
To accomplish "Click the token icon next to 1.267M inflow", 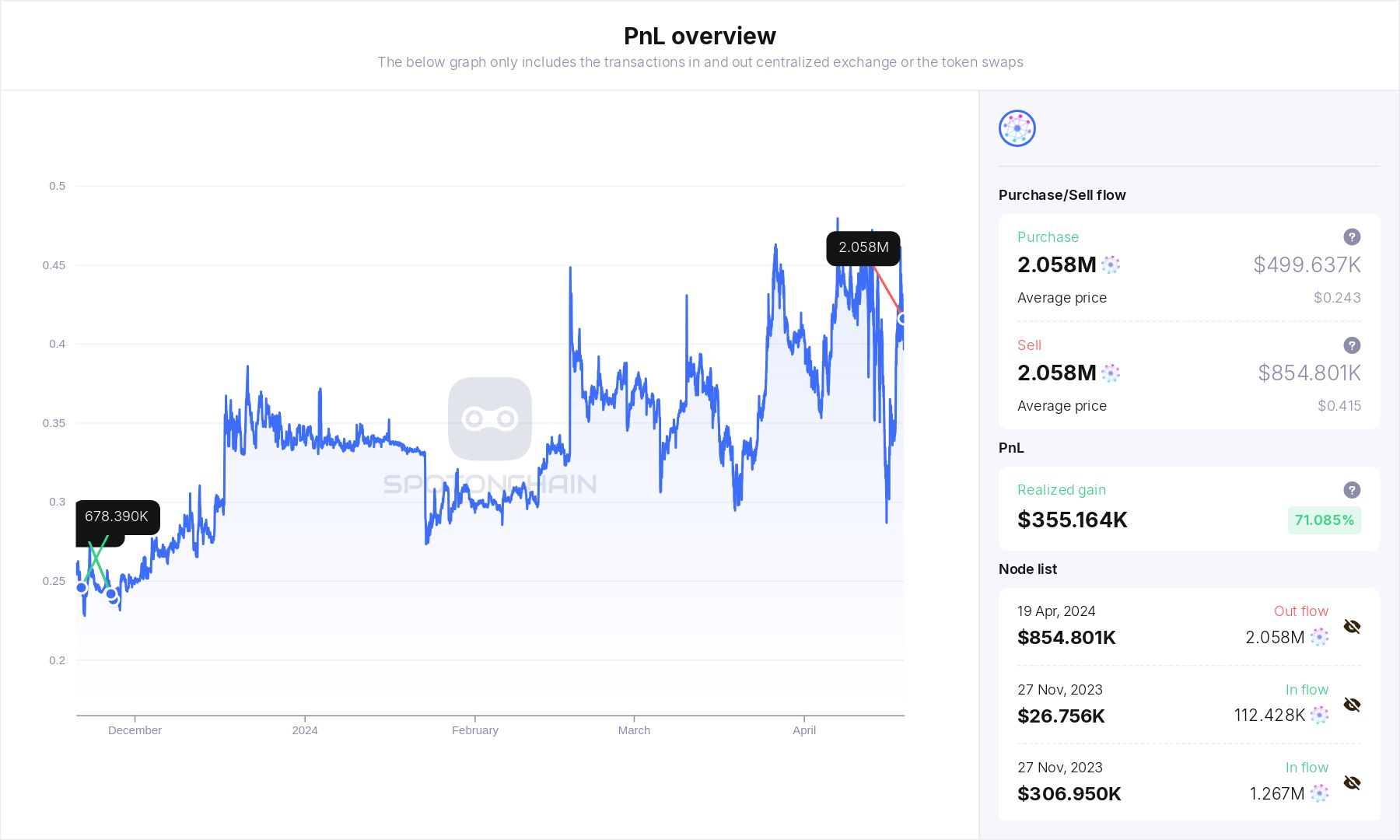I will coord(1318,794).
